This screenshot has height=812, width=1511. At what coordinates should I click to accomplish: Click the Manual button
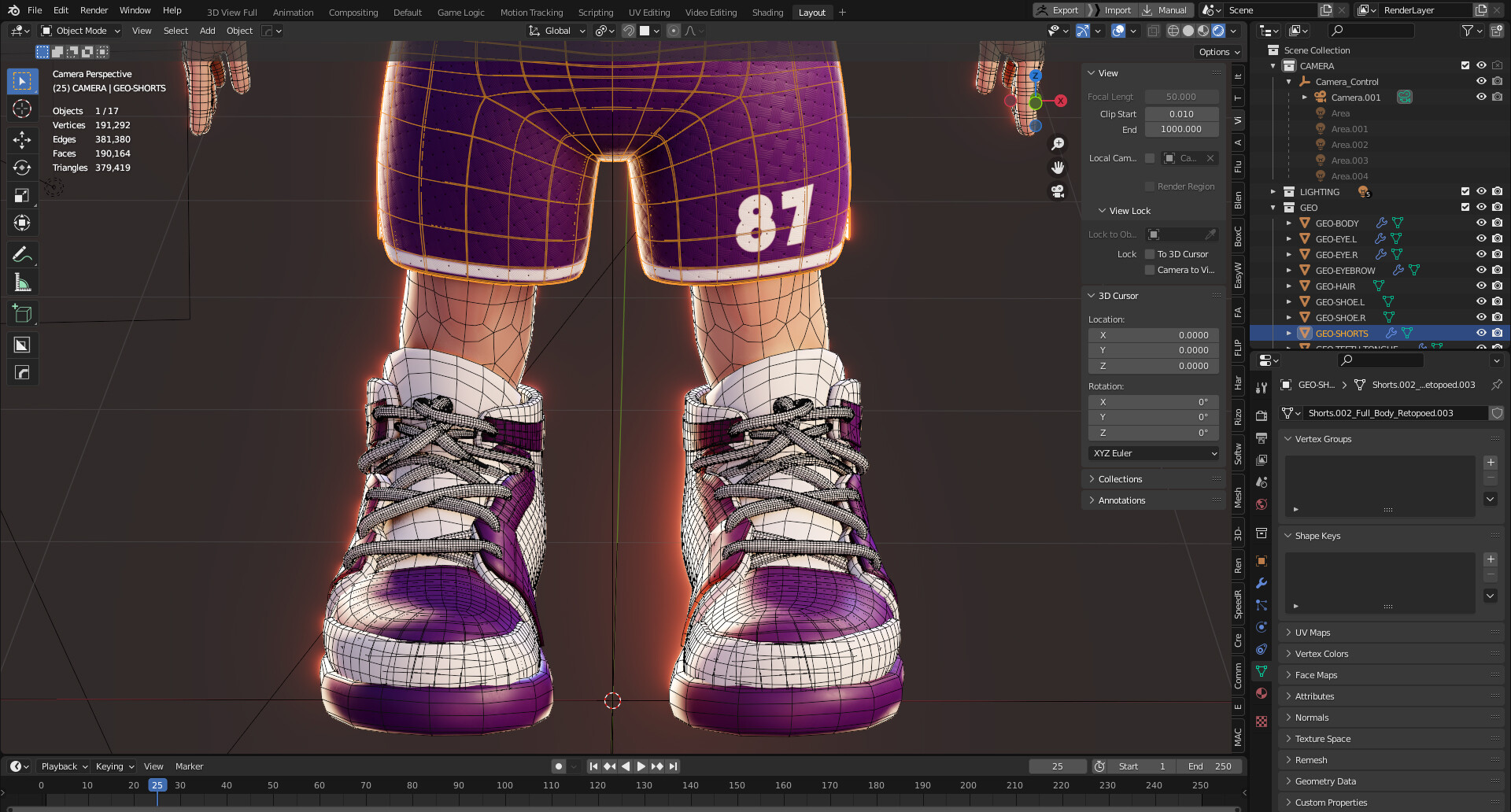(1172, 10)
